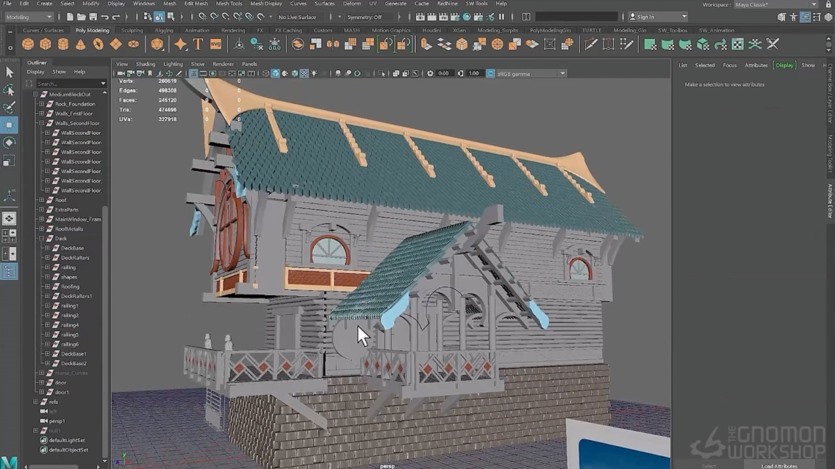Click the SVG import shelf icon
This screenshot has width=835, height=469.
pyautogui.click(x=216, y=44)
